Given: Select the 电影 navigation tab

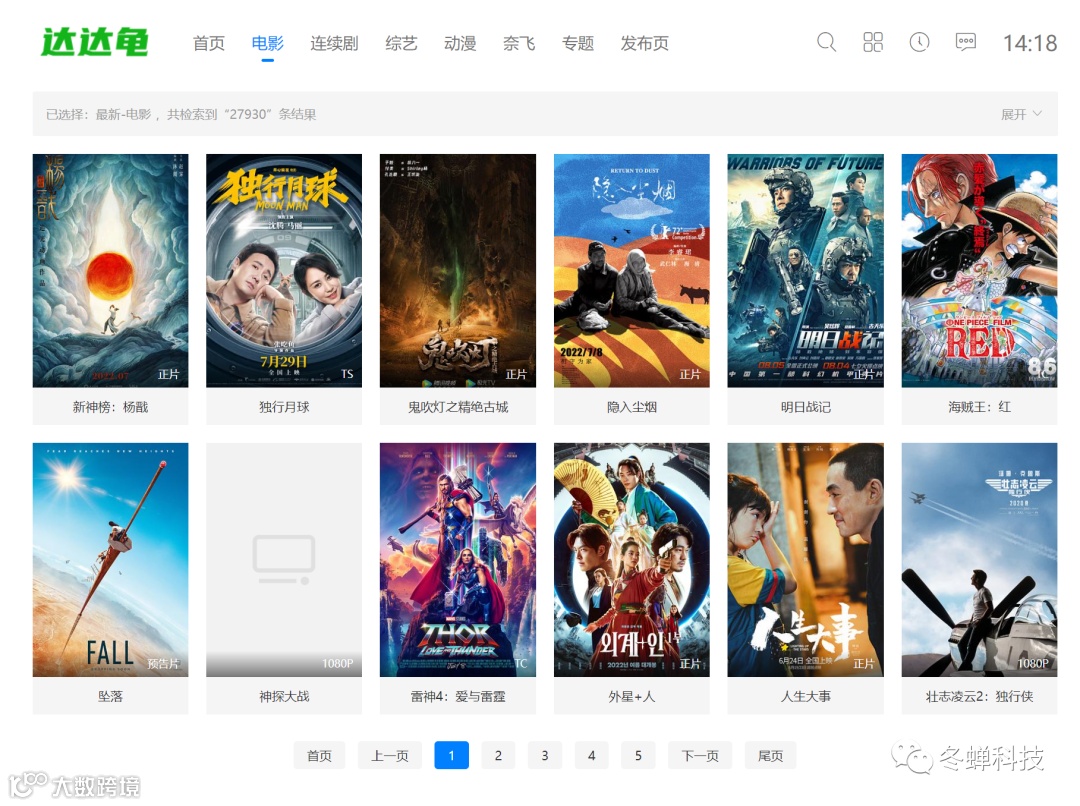Looking at the screenshot, I should [x=267, y=43].
